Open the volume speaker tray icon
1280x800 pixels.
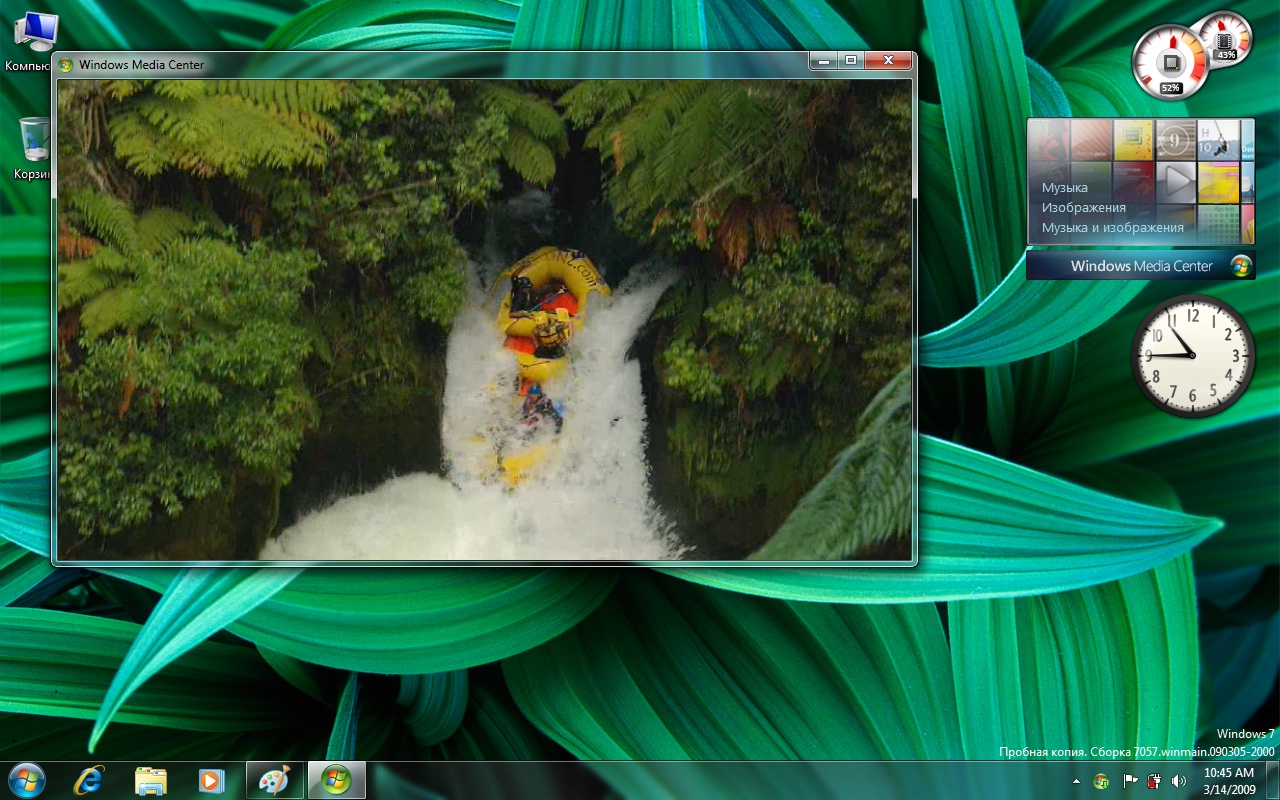coord(1179,781)
